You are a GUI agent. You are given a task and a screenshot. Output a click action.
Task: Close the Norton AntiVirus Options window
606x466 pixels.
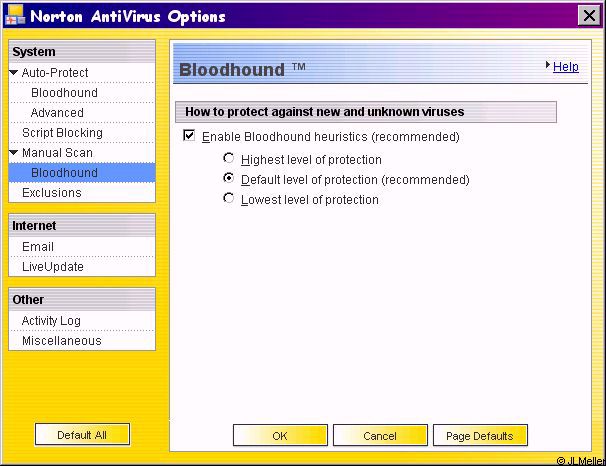[588, 16]
